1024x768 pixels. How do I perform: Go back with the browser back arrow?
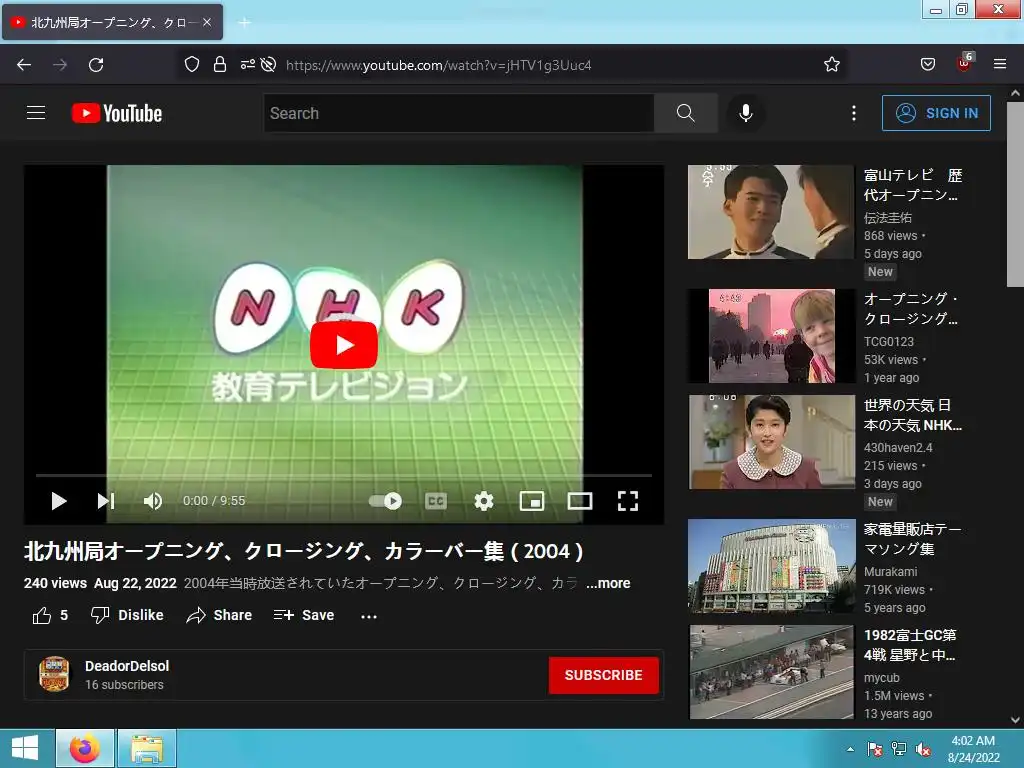tap(24, 65)
